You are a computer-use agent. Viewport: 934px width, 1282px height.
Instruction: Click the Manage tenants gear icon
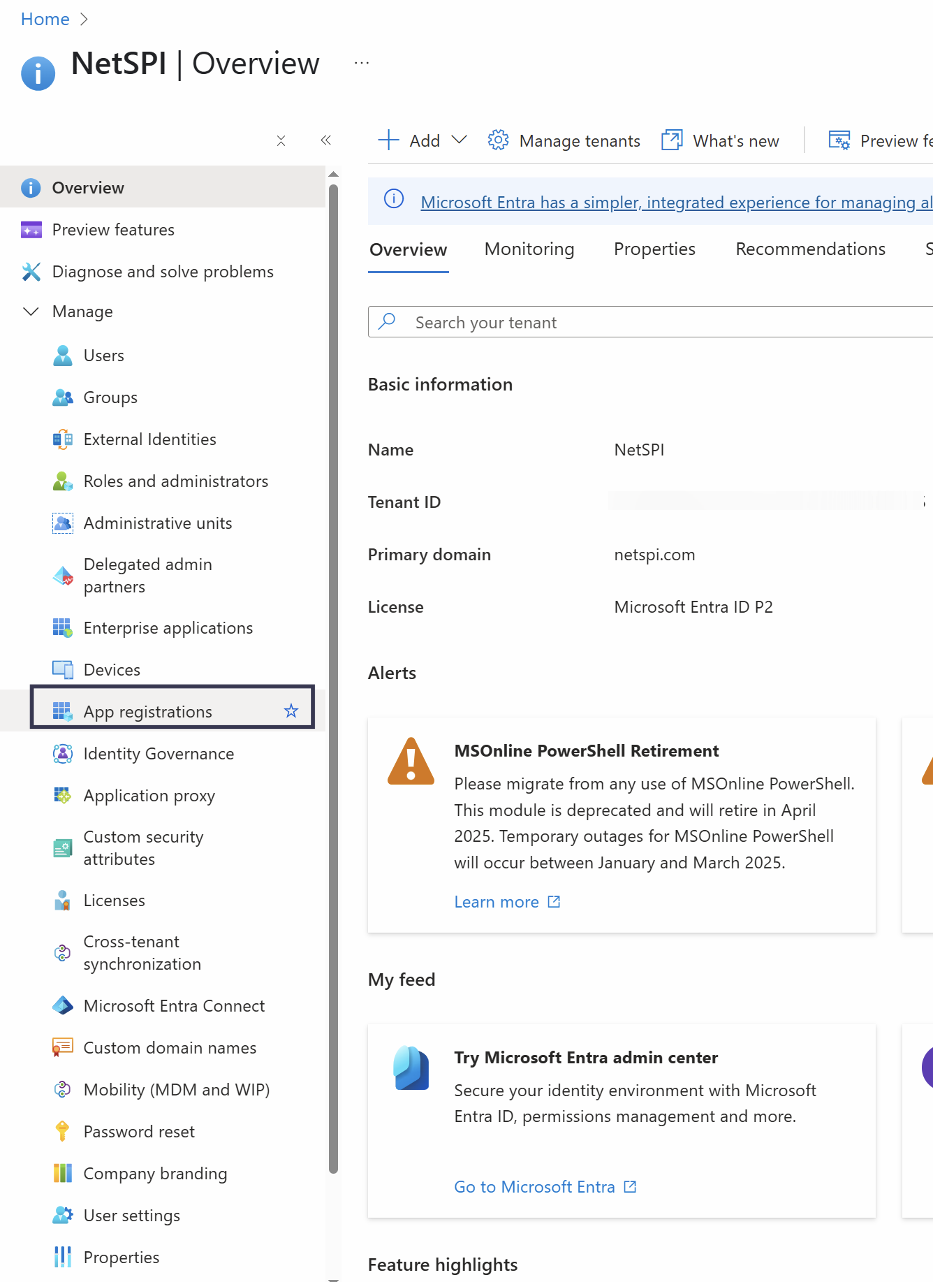tap(498, 141)
